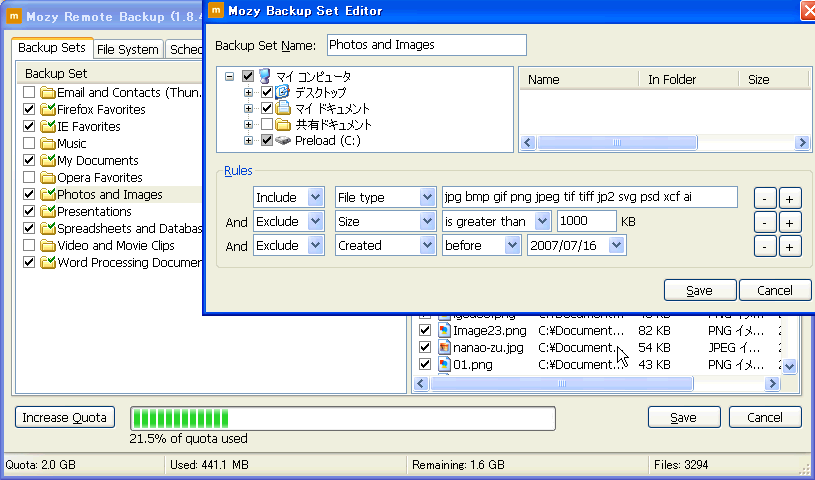Click the 01.png file icon

click(444, 365)
